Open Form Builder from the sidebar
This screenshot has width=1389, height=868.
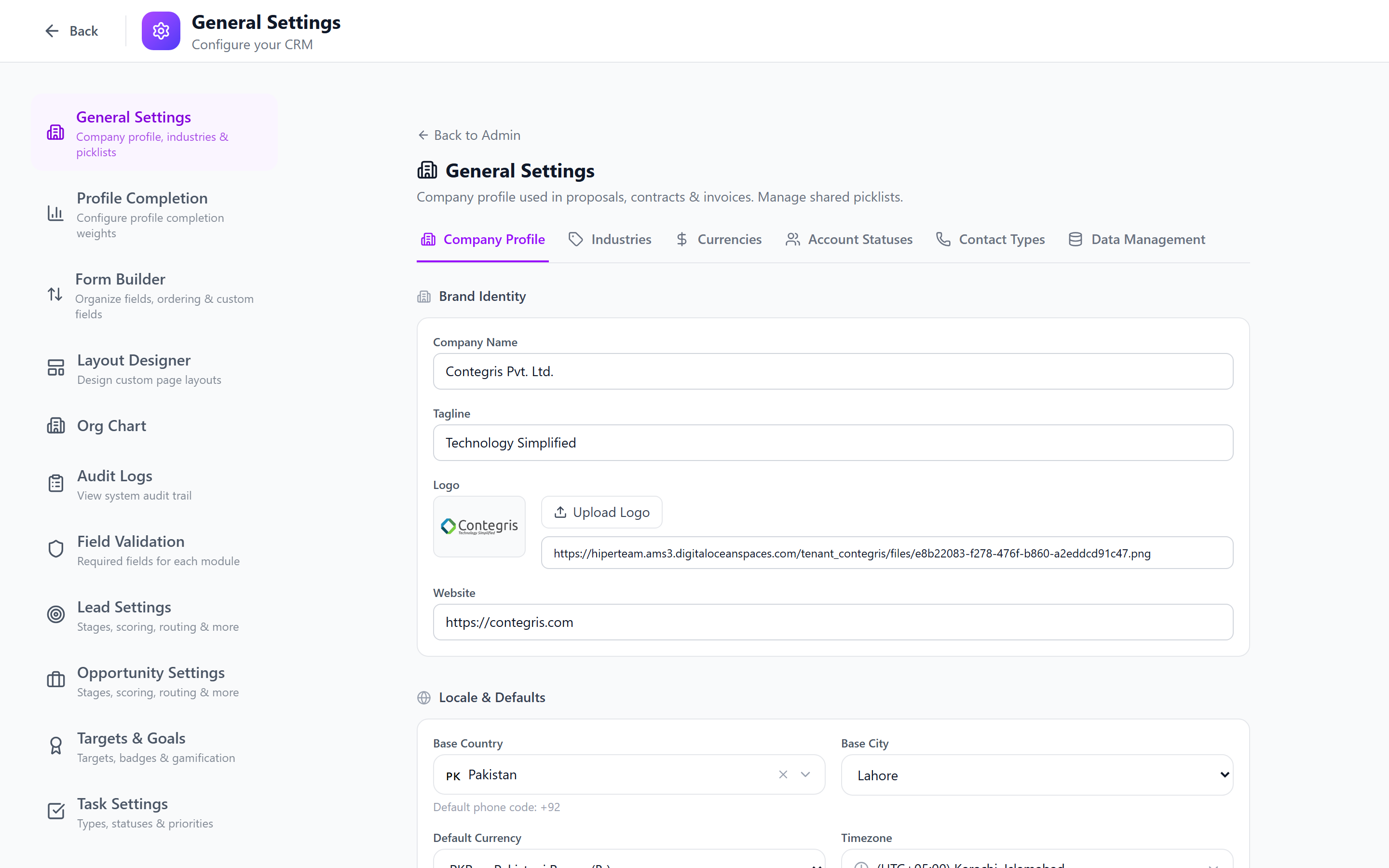point(155,295)
